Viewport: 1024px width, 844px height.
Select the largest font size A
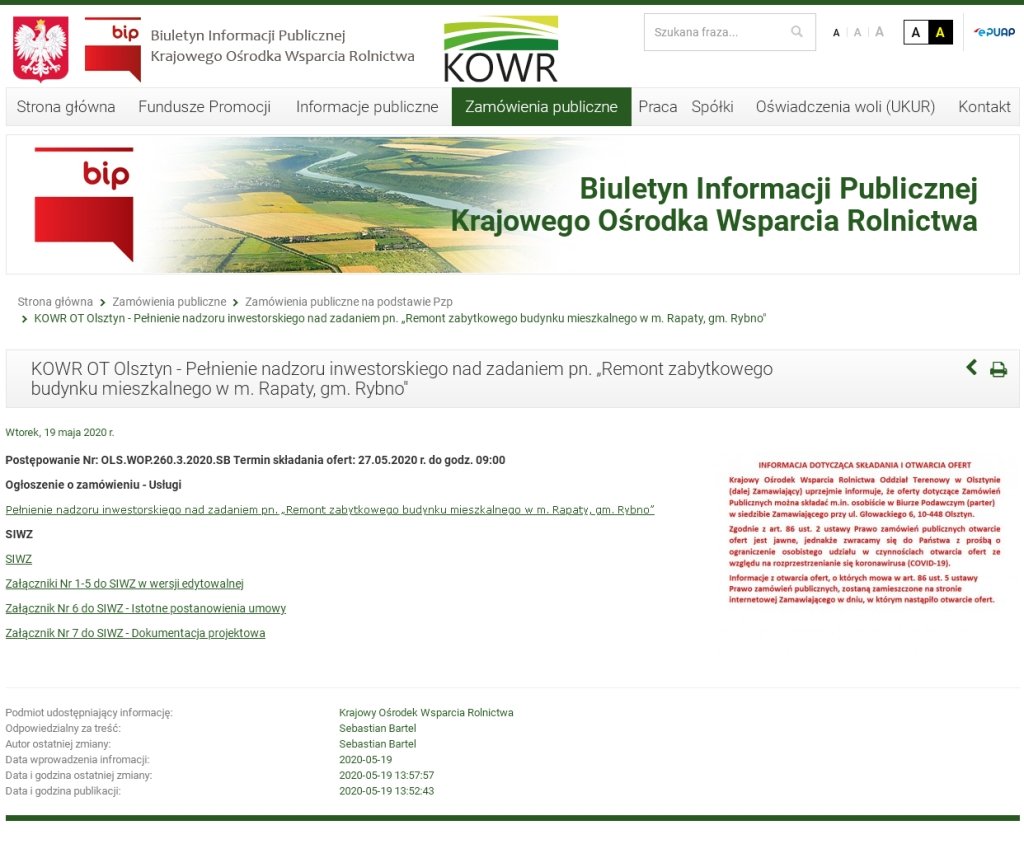tap(879, 32)
